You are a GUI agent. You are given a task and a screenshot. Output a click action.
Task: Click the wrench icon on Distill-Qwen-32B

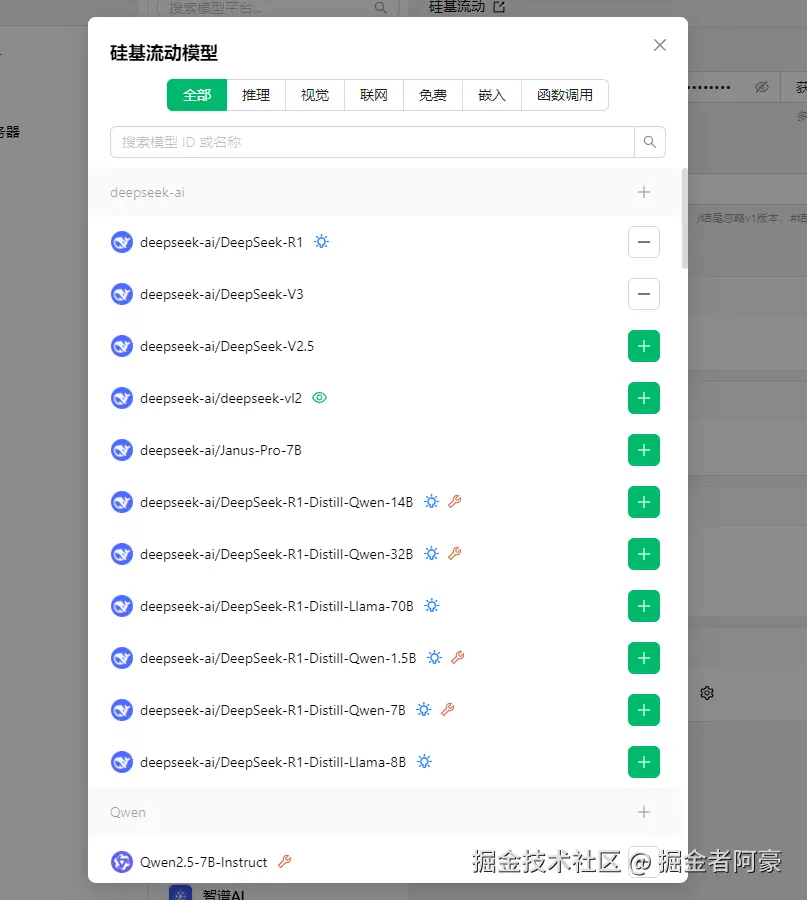pos(455,553)
